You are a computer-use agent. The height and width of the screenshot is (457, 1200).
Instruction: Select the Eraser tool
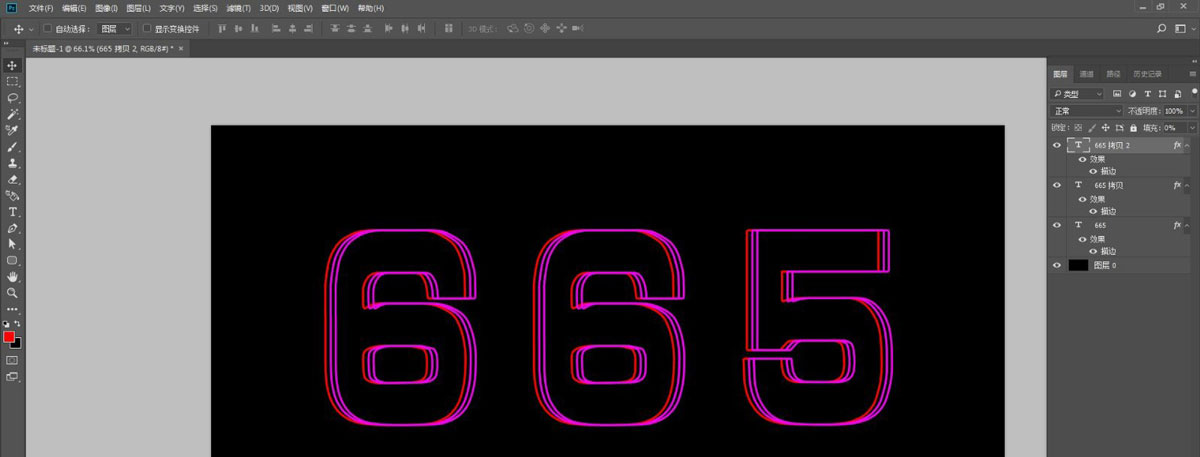tap(13, 179)
